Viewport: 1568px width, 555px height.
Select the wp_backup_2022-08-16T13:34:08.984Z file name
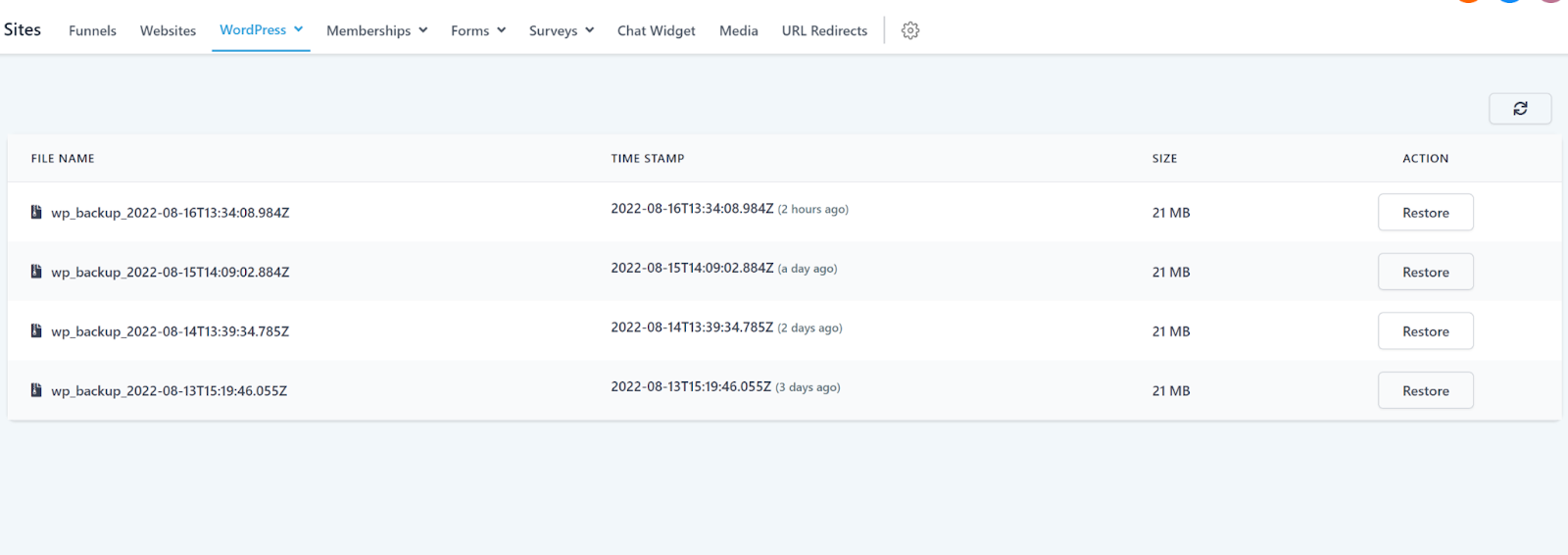click(171, 213)
